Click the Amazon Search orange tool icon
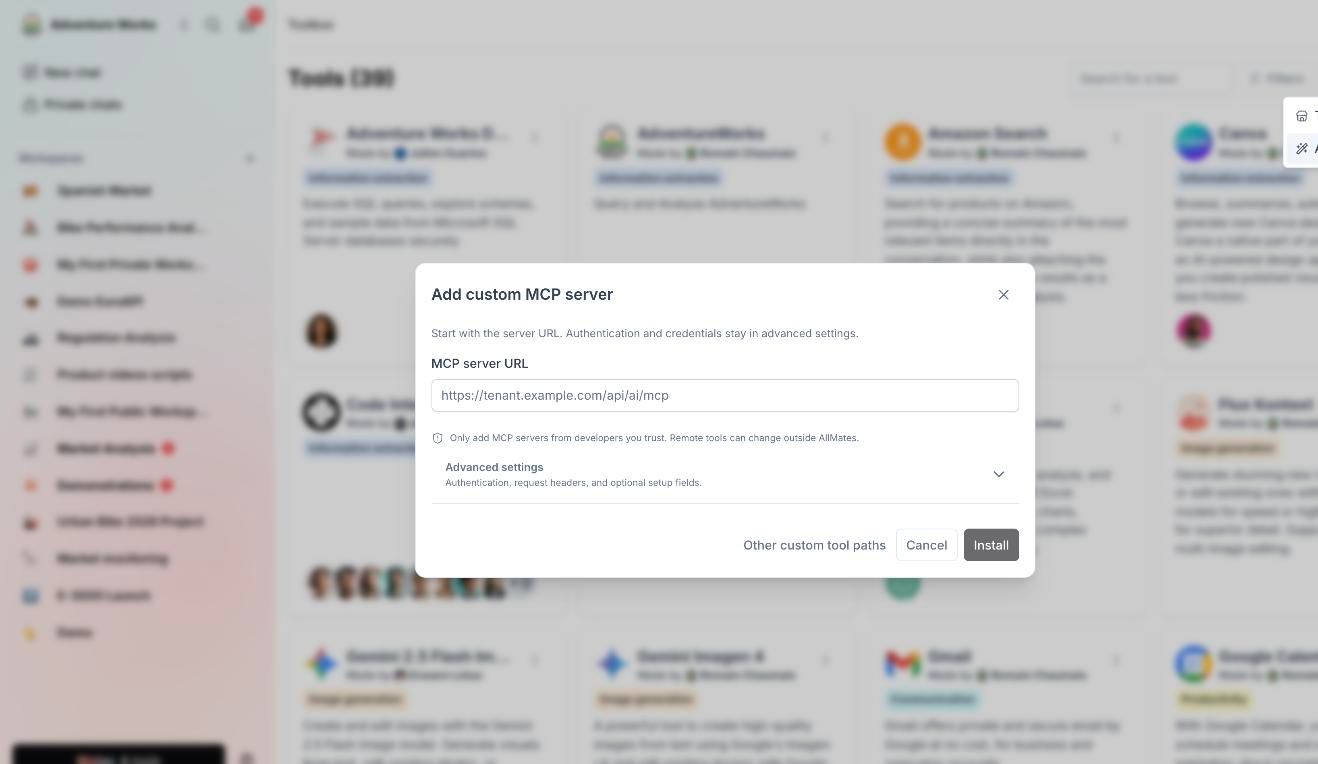 (902, 142)
